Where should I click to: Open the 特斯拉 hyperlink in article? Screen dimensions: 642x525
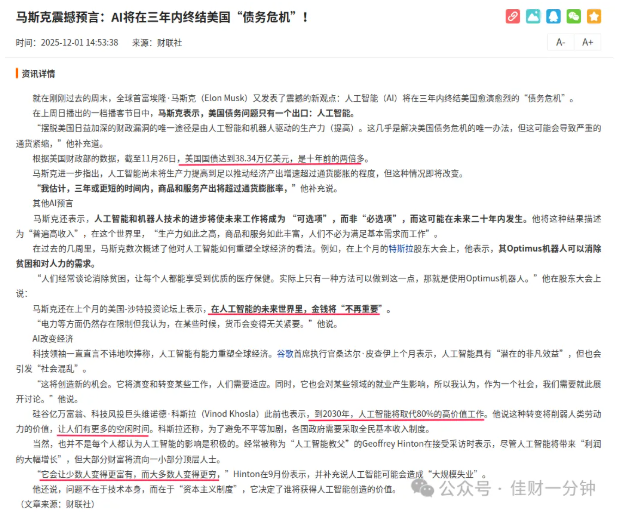pos(401,249)
